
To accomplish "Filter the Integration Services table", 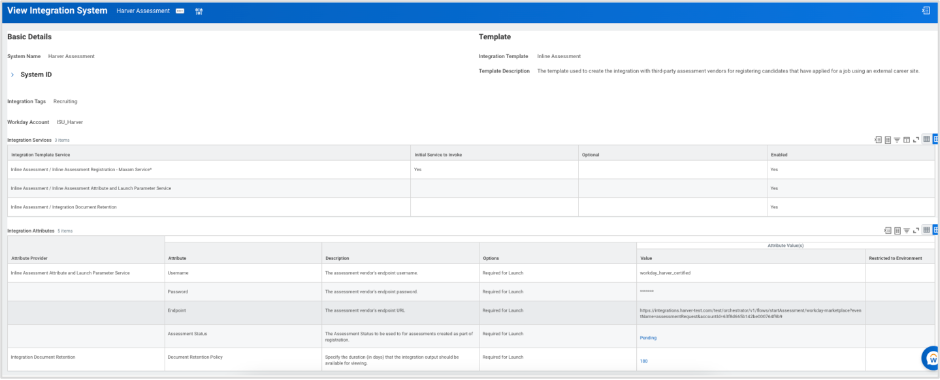I will tap(897, 140).
